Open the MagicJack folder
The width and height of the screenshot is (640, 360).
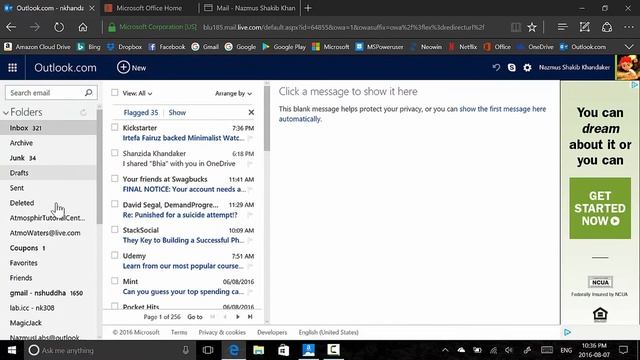point(48,323)
